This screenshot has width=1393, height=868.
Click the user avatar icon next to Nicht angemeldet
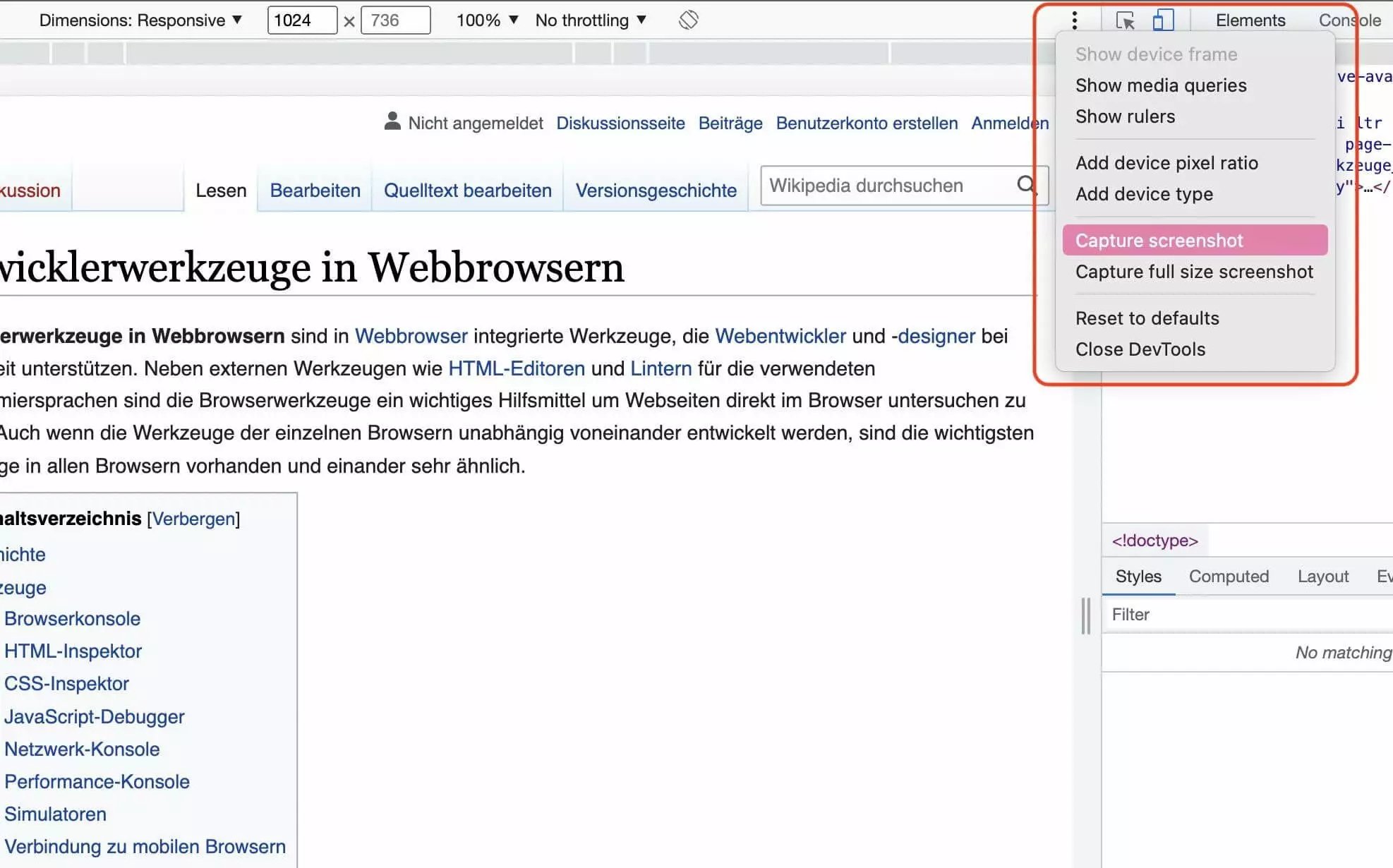[392, 122]
